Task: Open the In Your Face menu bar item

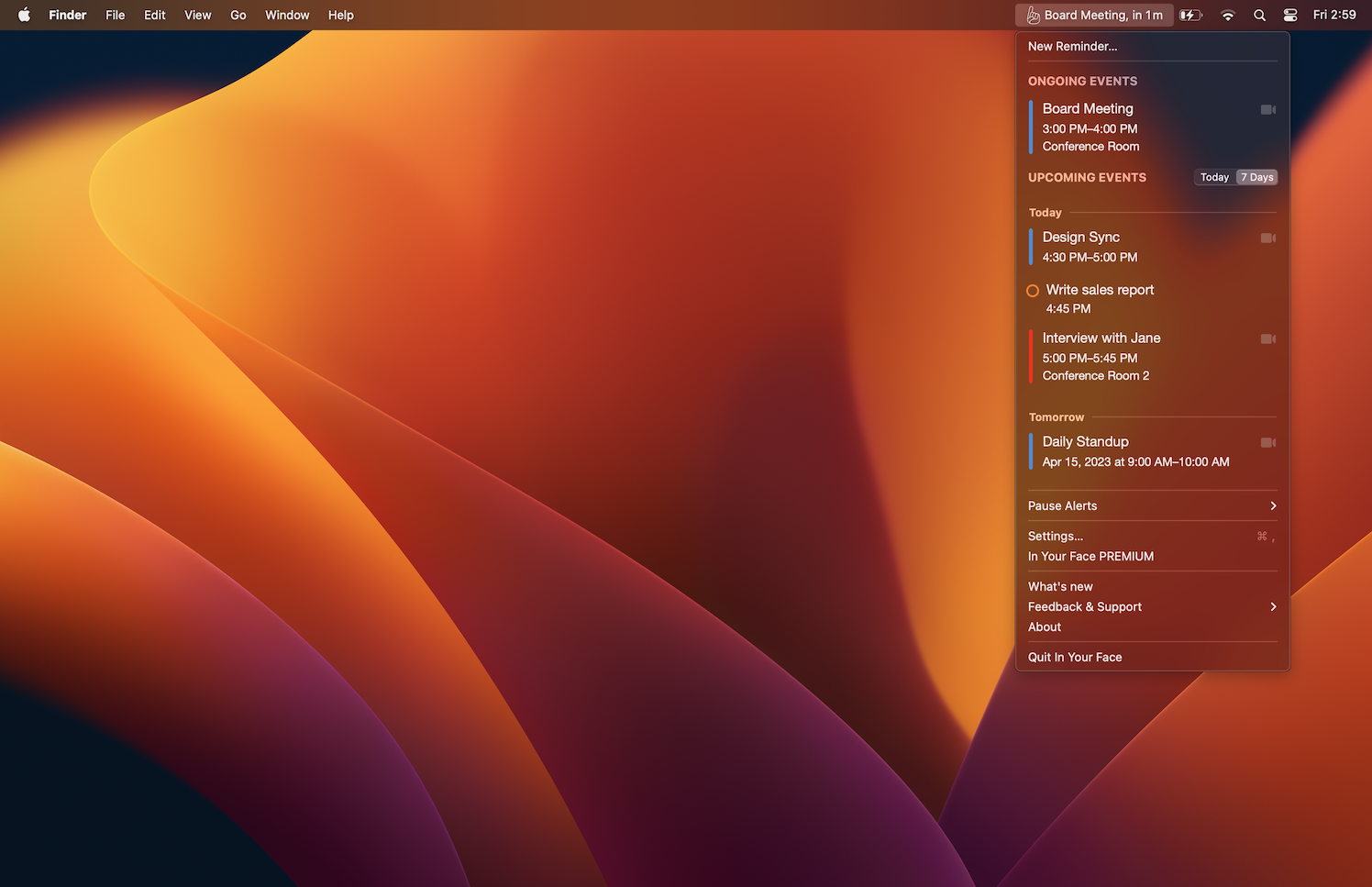Action: pyautogui.click(x=1094, y=16)
